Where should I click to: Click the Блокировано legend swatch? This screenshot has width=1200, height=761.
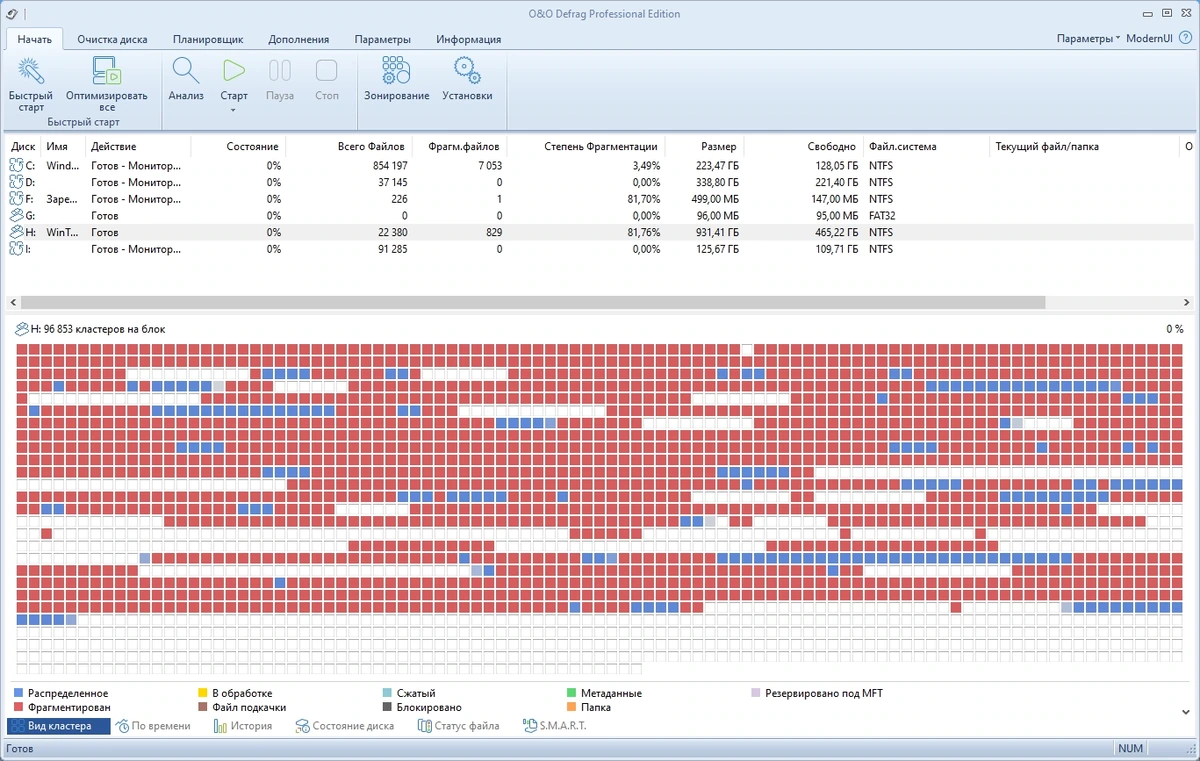point(387,707)
